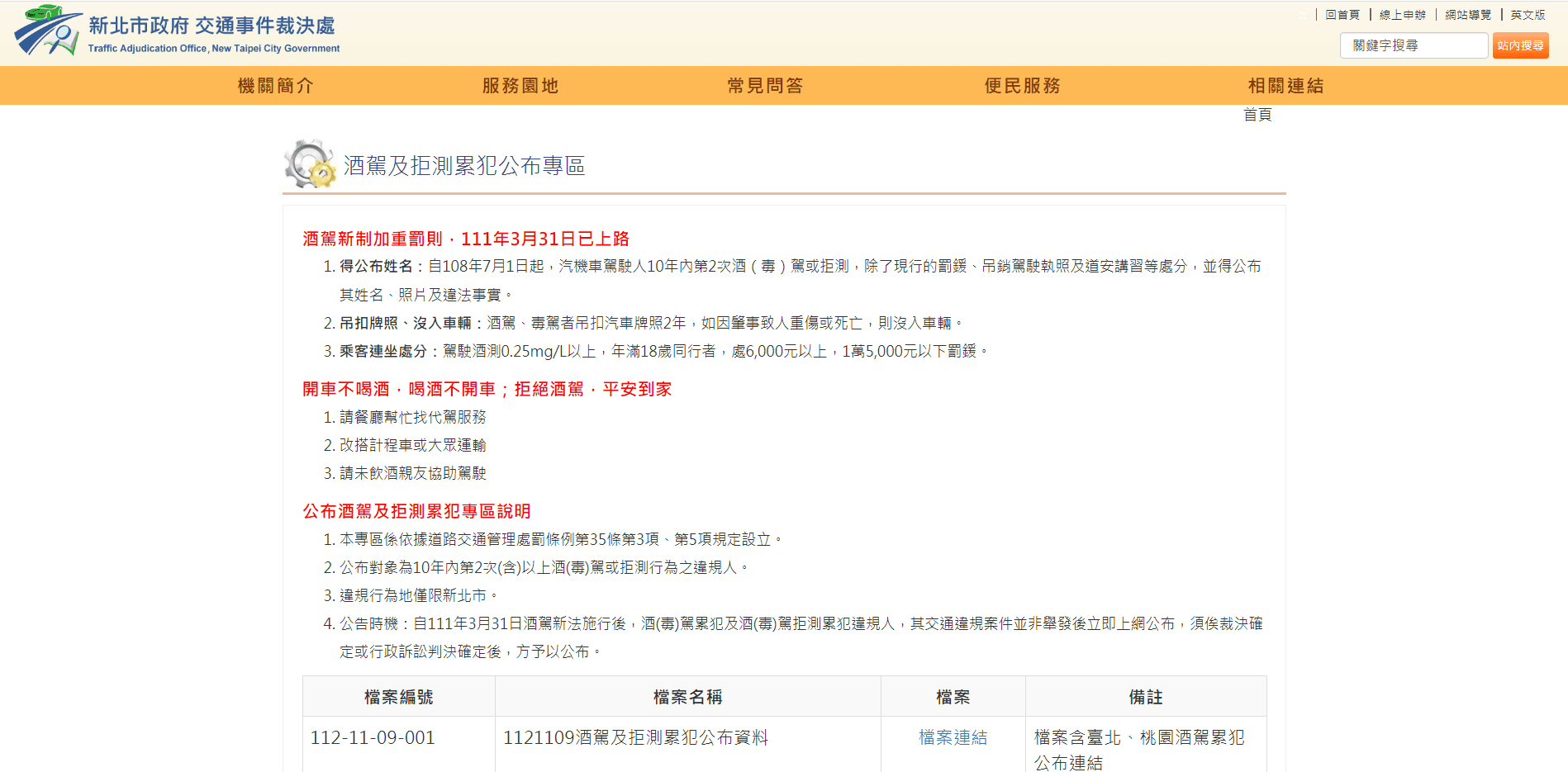Open the 檔案連結 link in the table
Screen dimensions: 1568x772
(x=953, y=737)
